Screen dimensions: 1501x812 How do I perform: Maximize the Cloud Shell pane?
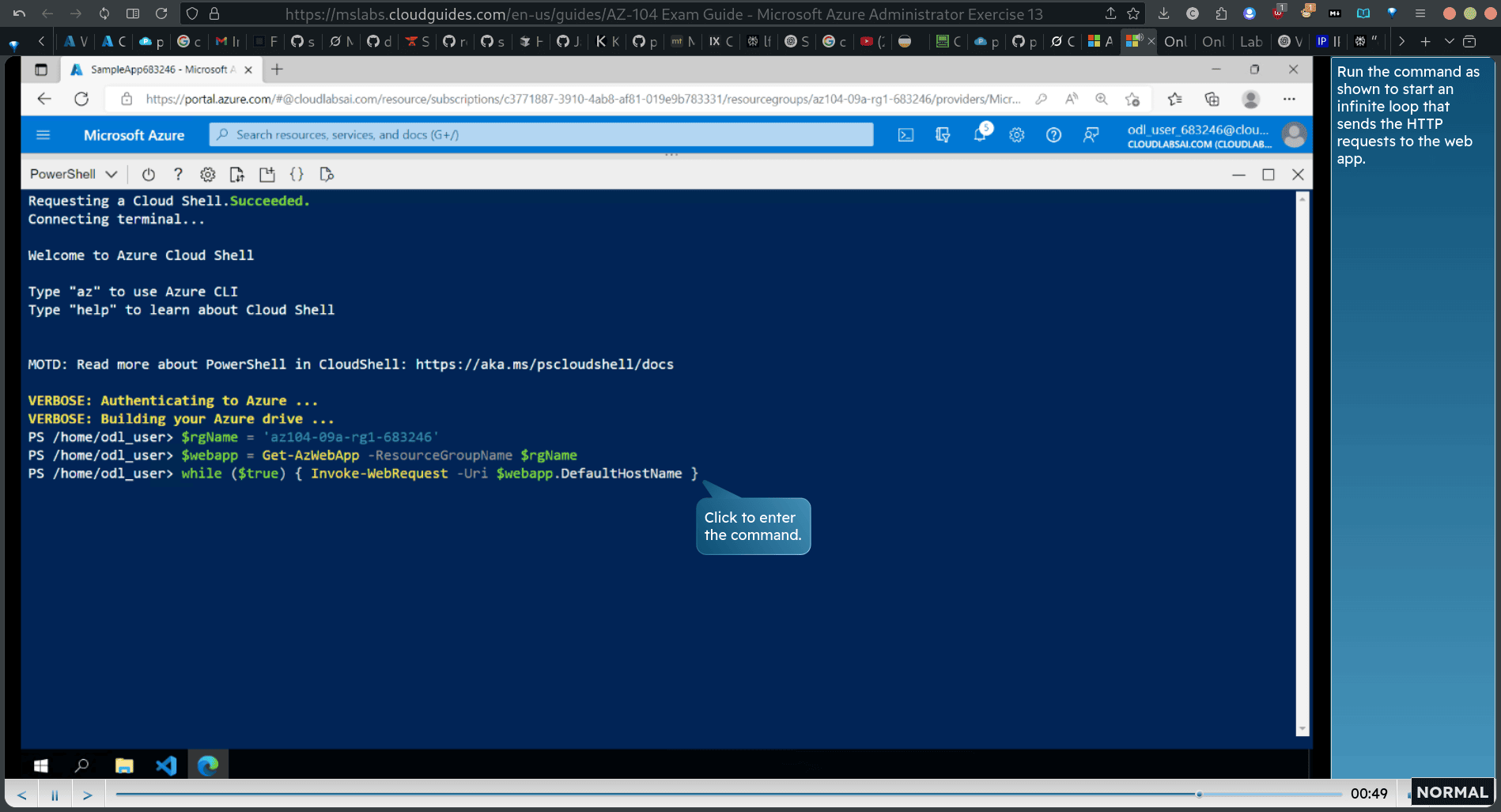(x=1268, y=174)
